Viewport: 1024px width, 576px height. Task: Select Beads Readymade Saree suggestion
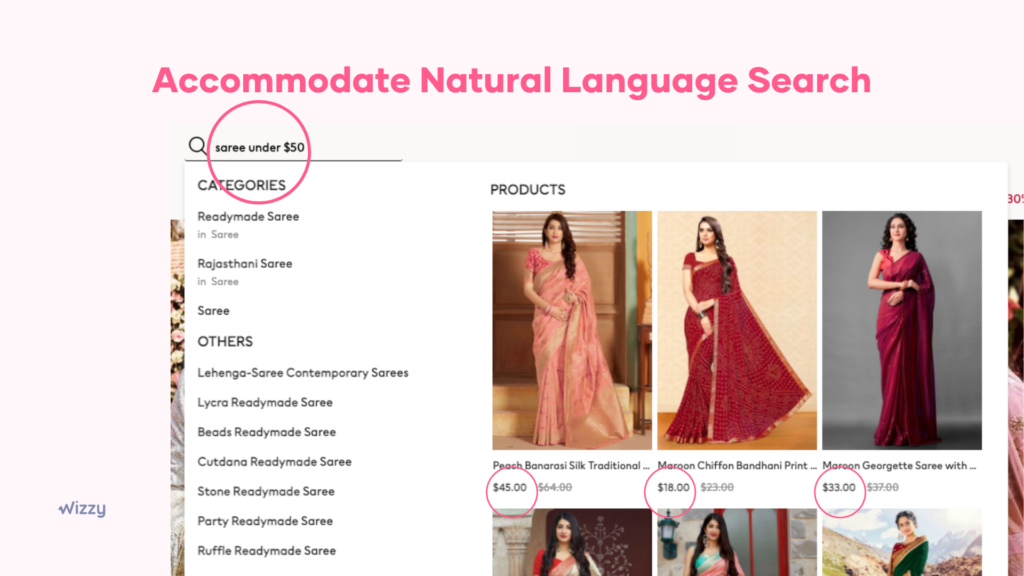click(266, 432)
